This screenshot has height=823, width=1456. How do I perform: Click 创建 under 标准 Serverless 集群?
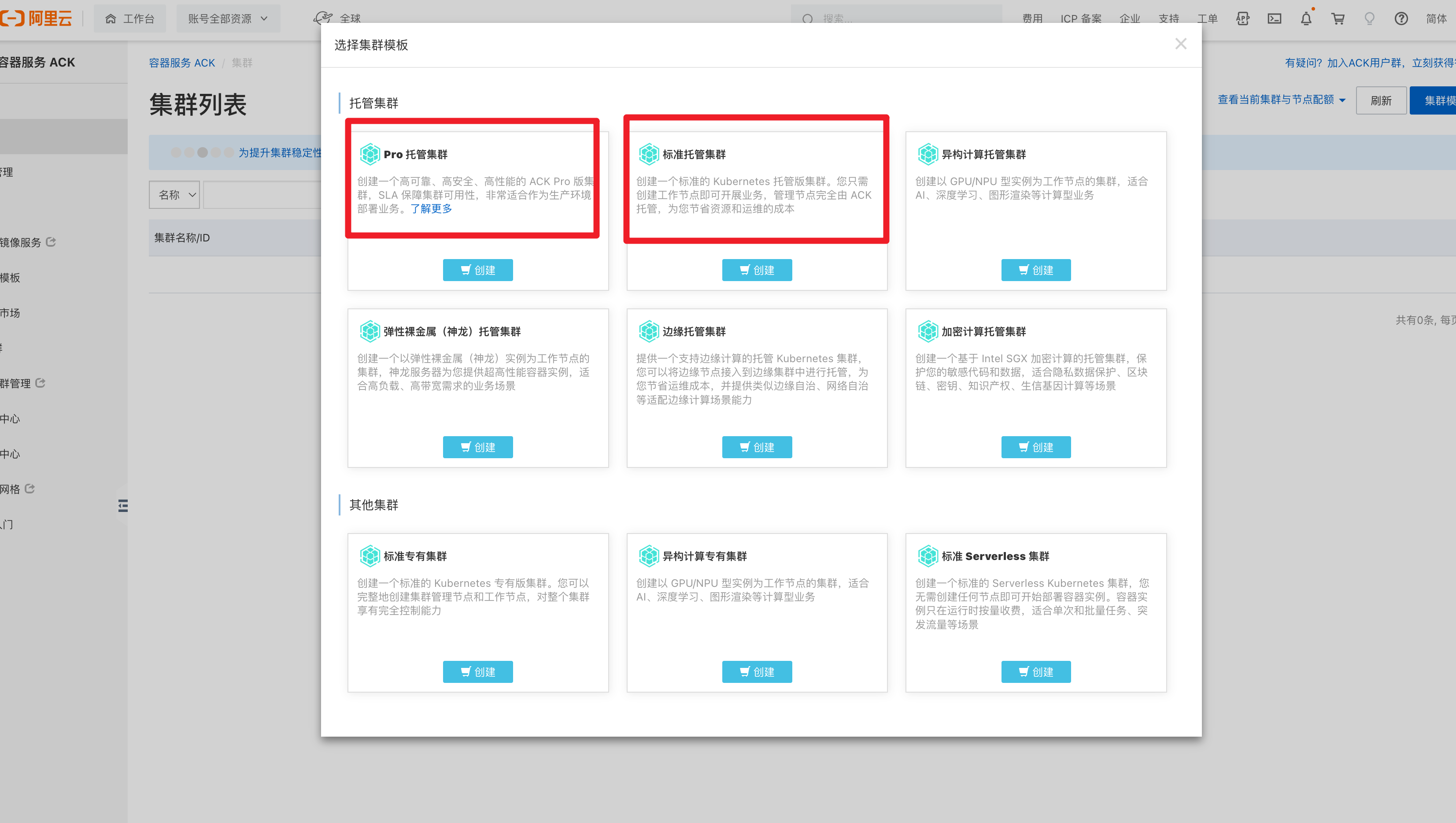coord(1035,671)
